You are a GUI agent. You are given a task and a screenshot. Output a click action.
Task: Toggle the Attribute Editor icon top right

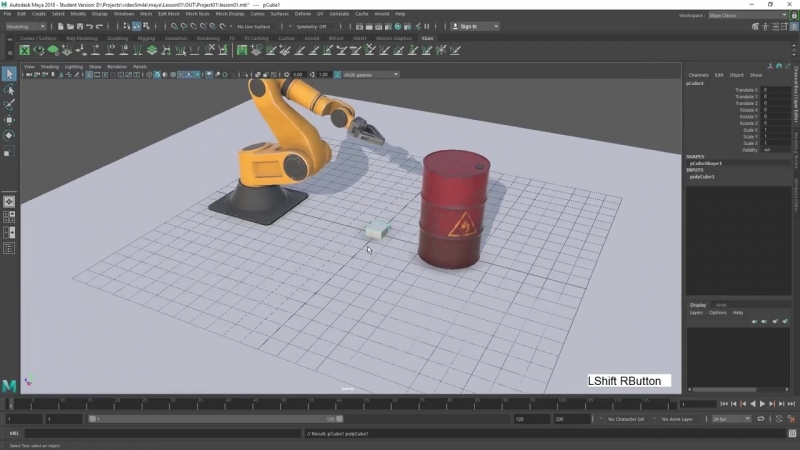pos(775,27)
